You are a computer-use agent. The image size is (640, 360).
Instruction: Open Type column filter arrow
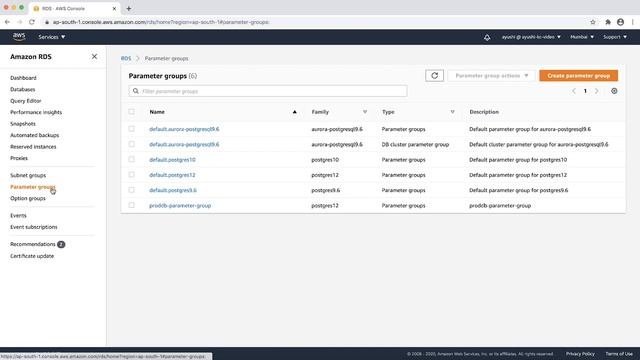tap(452, 112)
